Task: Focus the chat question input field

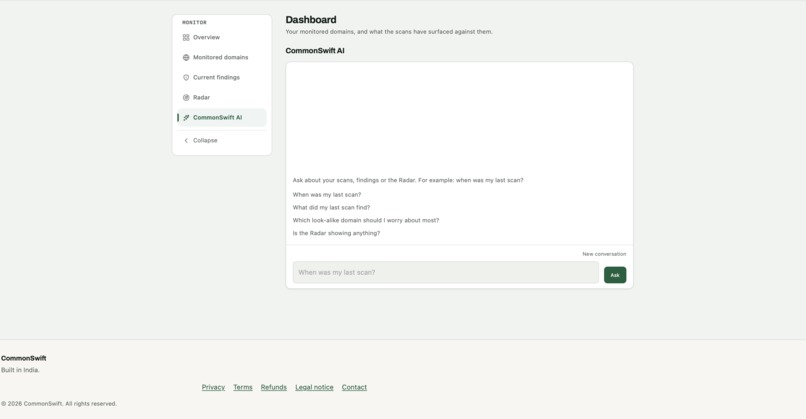Action: (446, 272)
